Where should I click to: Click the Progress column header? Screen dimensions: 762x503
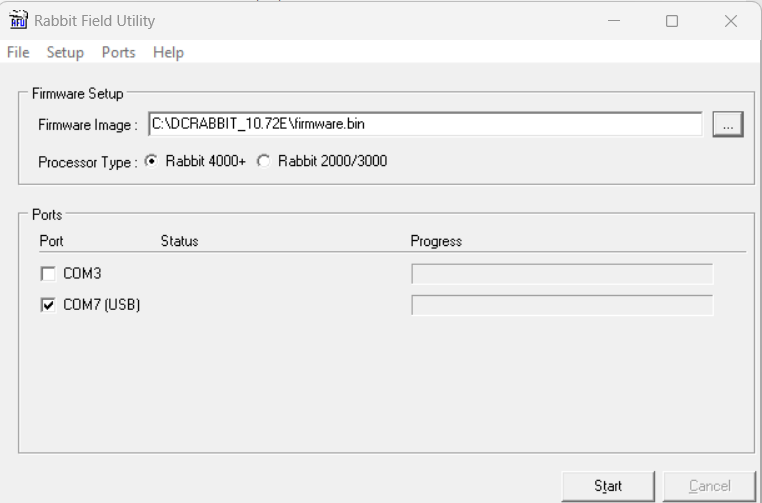(x=436, y=241)
